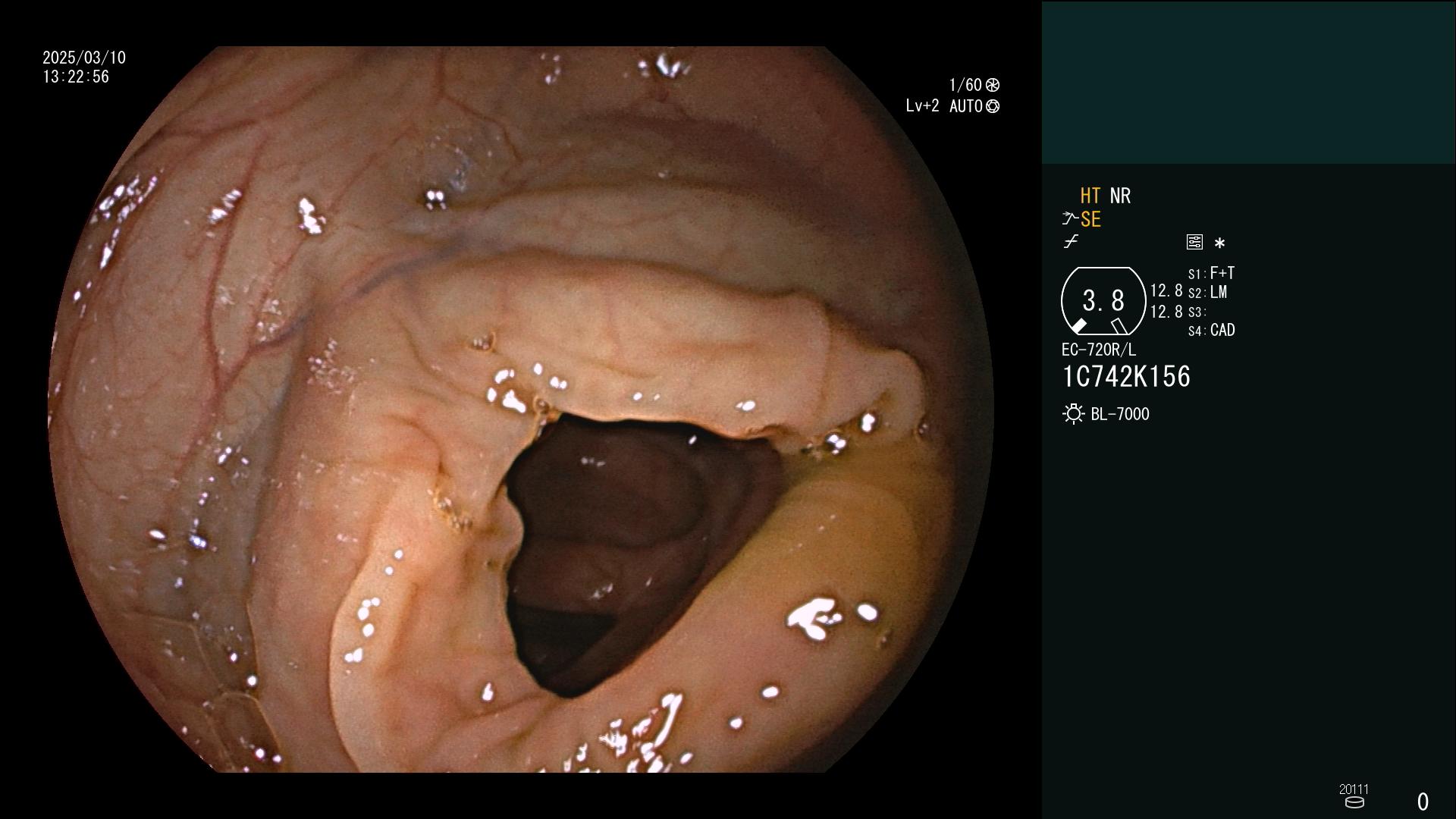The height and width of the screenshot is (819, 1456).
Task: Click the 12.8 value beside S2
Action: tap(1166, 291)
